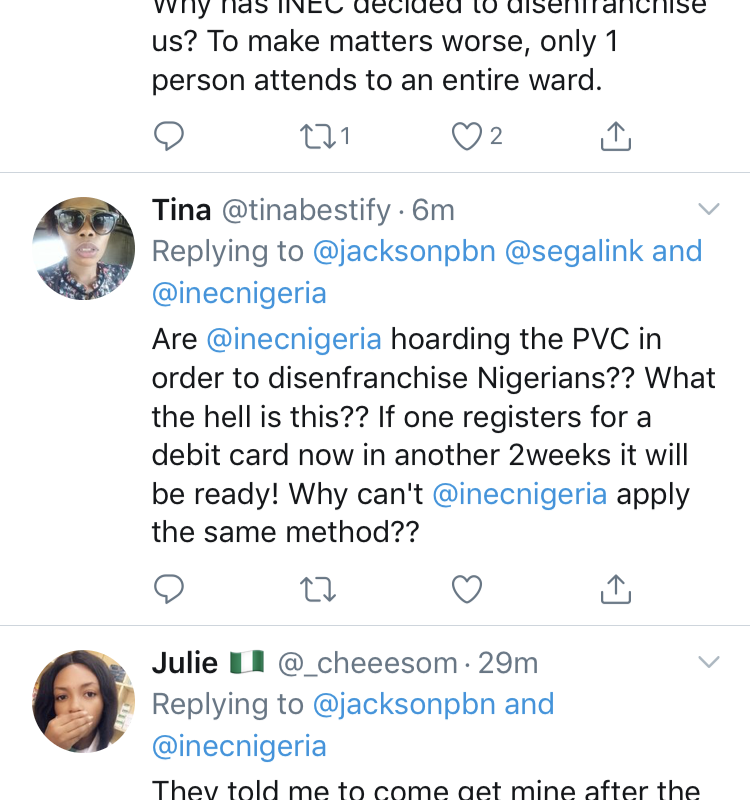Screen dimensions: 750x800
Task: Reply to the top tweet about INEC
Action: click(169, 136)
